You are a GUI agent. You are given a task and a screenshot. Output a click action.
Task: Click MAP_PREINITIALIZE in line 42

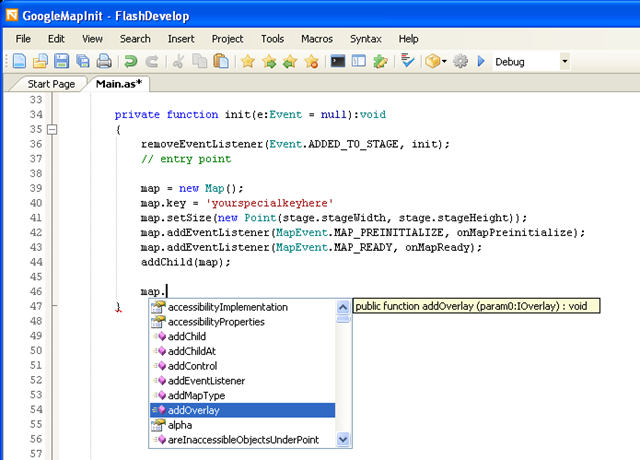(389, 233)
